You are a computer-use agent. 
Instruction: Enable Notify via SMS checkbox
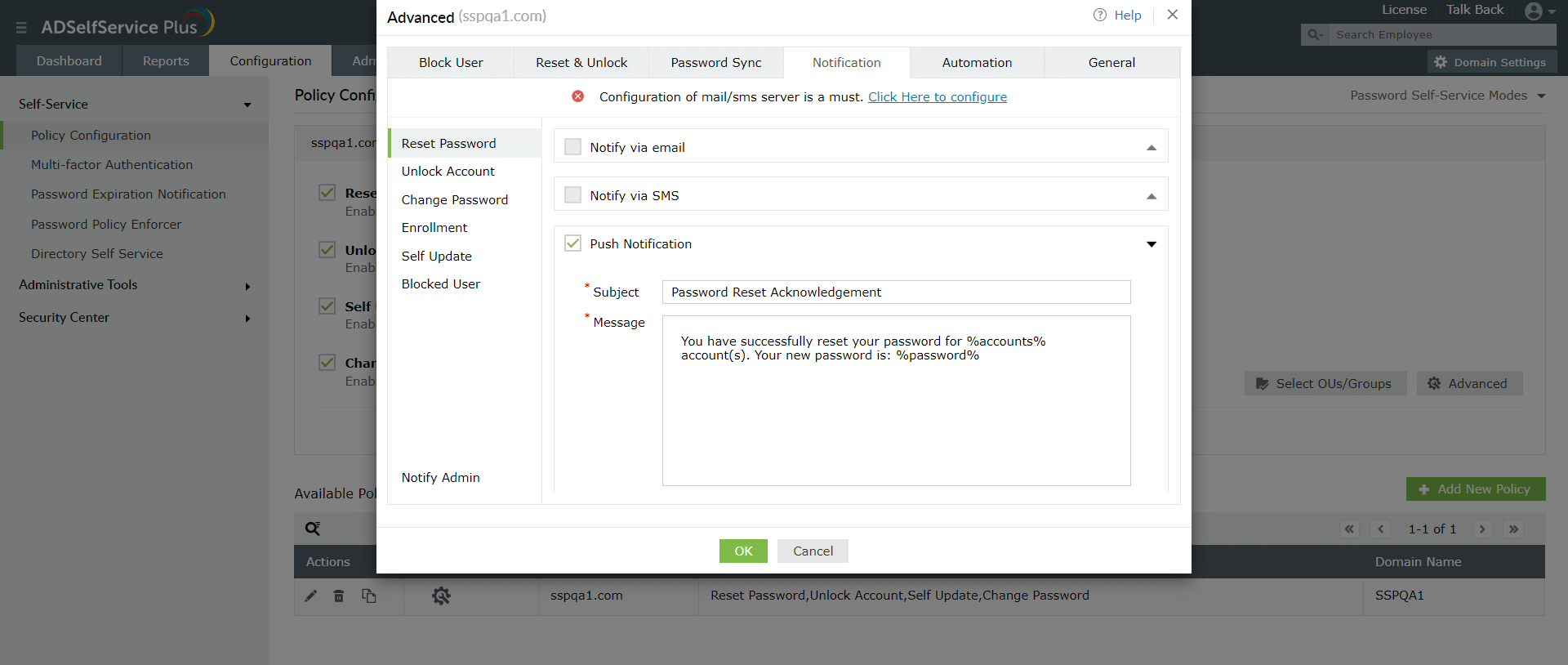573,195
